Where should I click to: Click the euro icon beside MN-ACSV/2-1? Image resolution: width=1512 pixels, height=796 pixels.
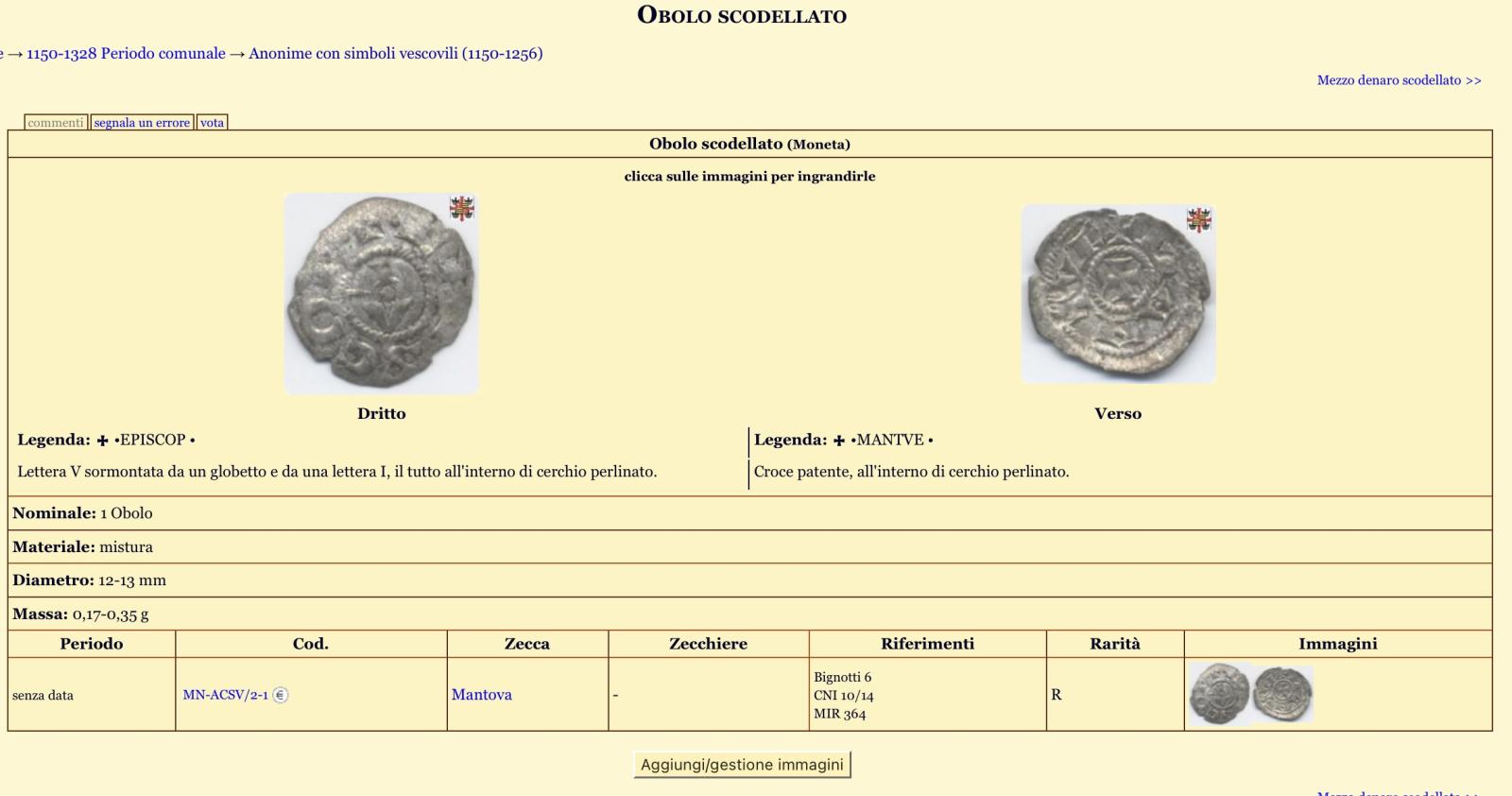click(281, 695)
